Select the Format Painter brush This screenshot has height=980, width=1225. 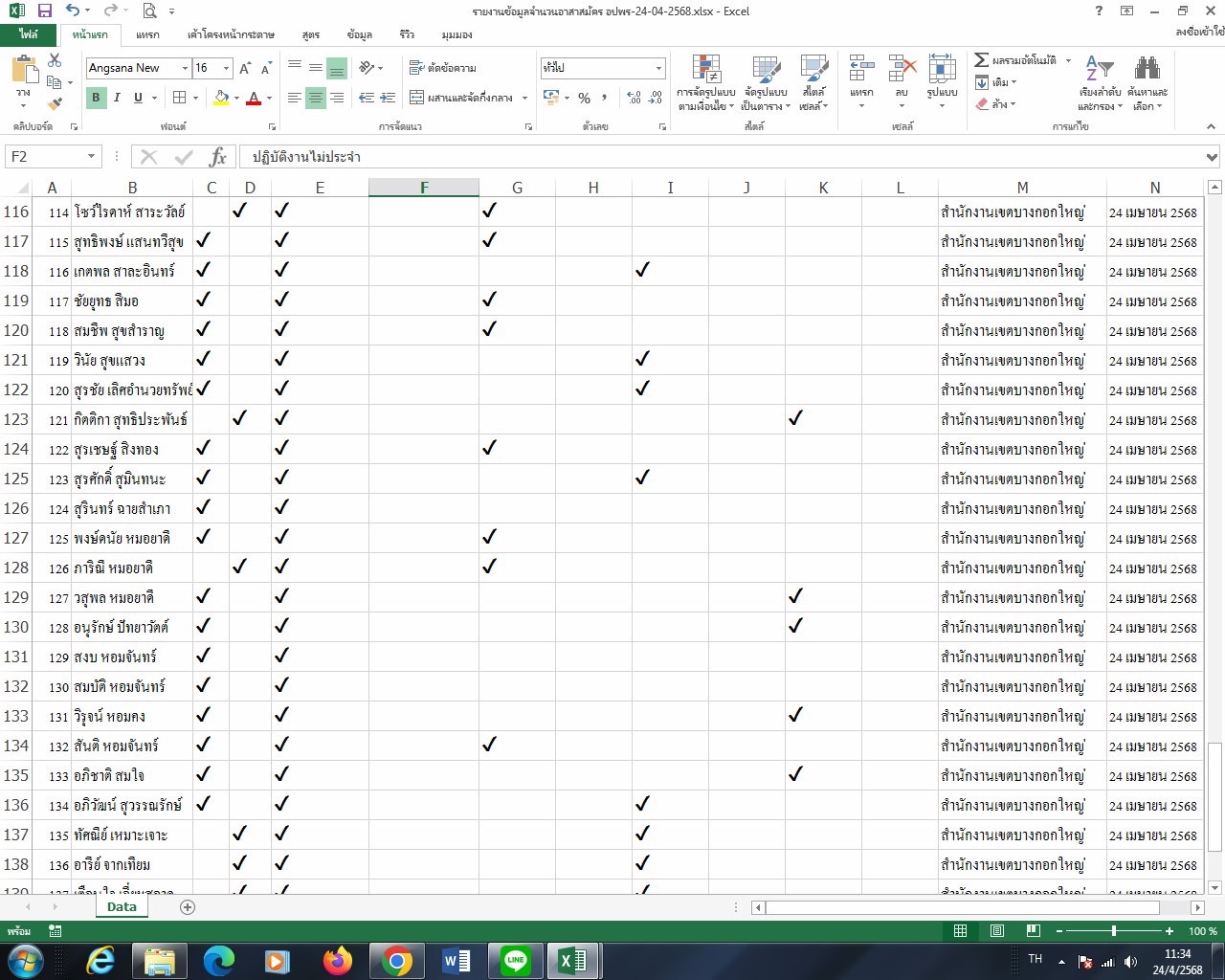pos(55,103)
